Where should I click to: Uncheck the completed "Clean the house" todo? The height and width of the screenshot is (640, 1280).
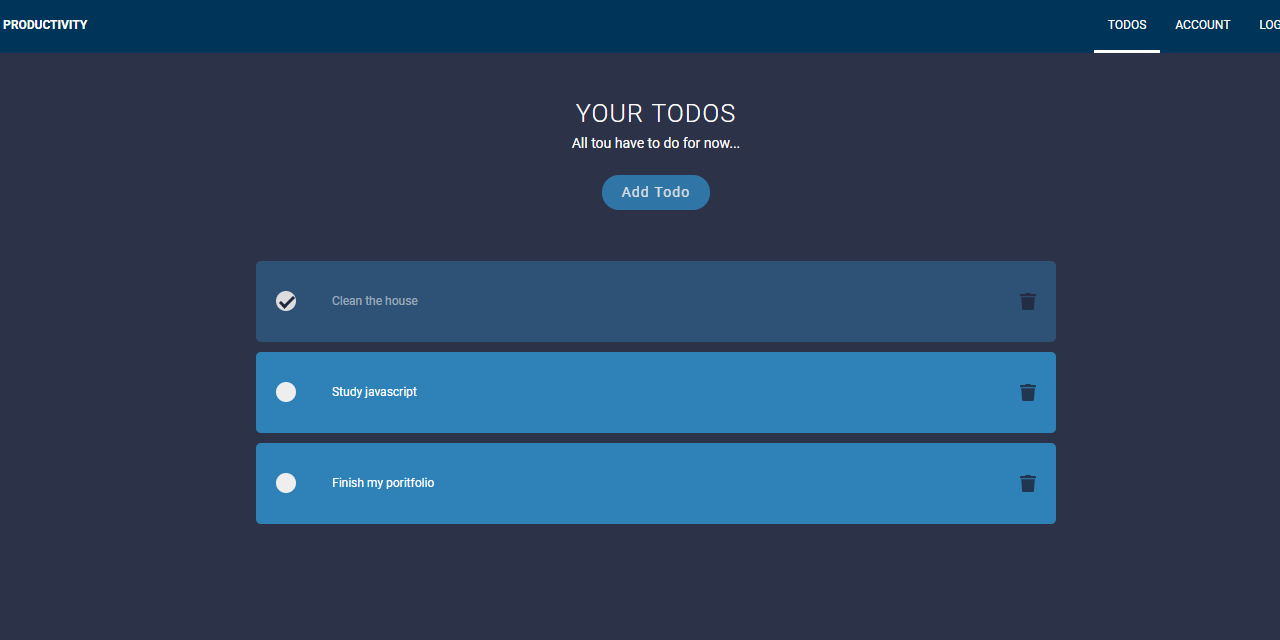[286, 301]
